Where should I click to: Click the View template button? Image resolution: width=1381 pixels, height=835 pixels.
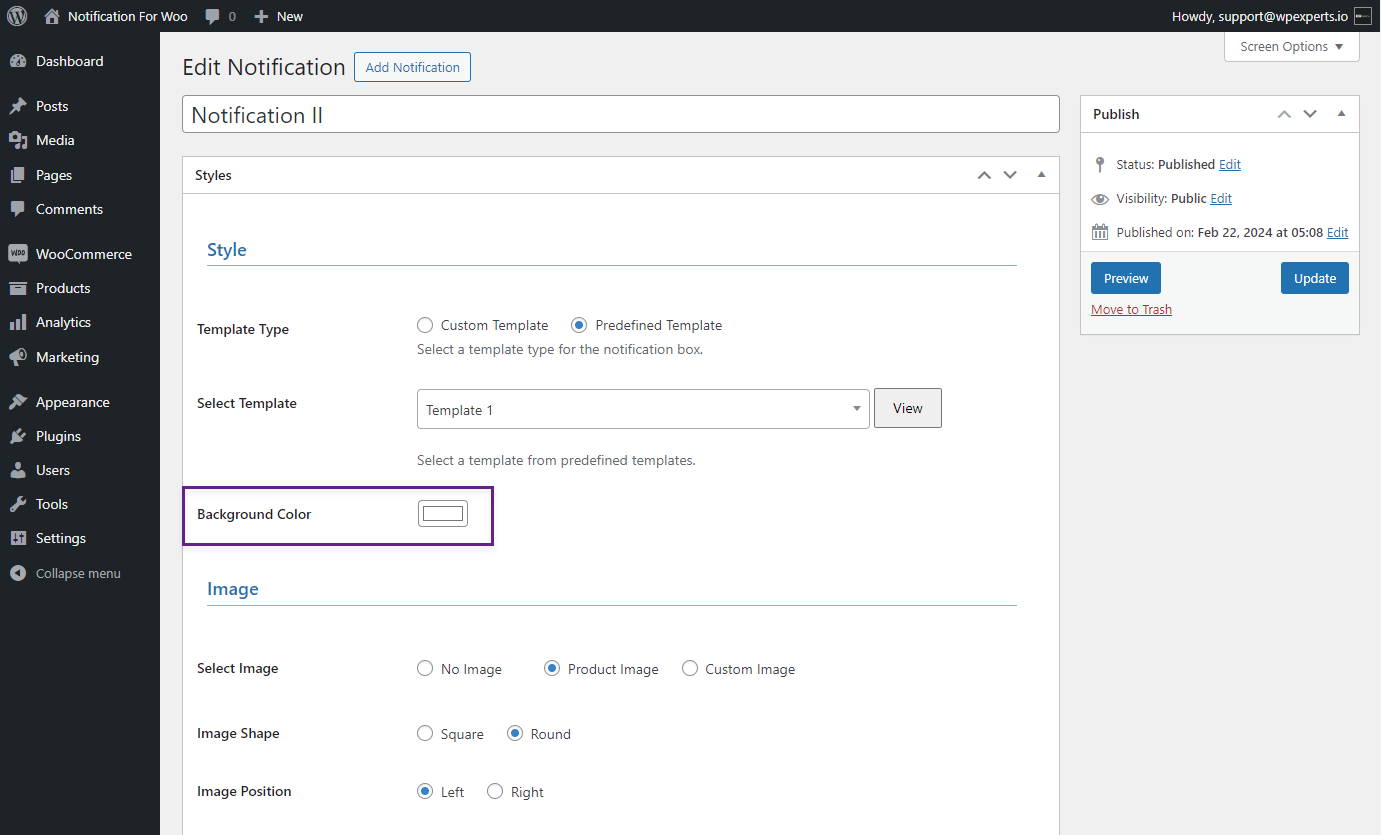tap(908, 408)
